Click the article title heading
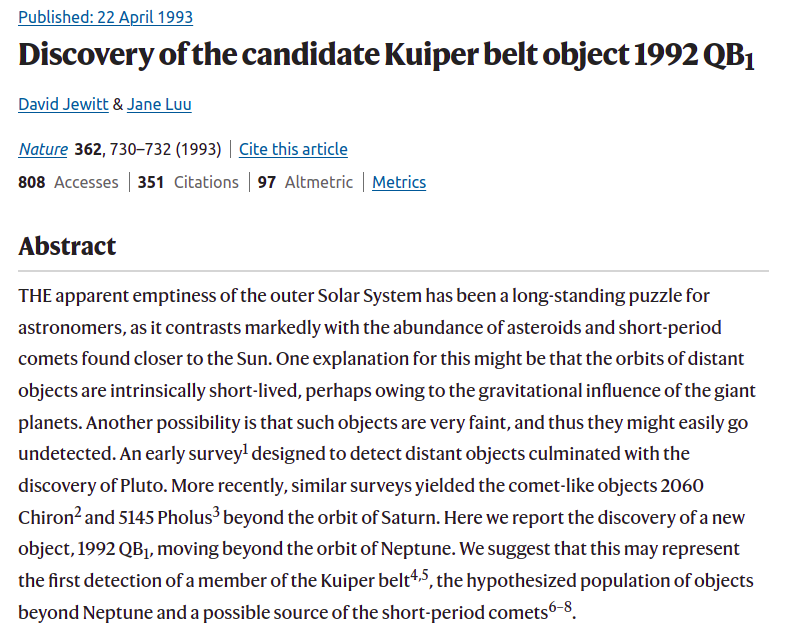The width and height of the screenshot is (789, 644). (x=385, y=56)
